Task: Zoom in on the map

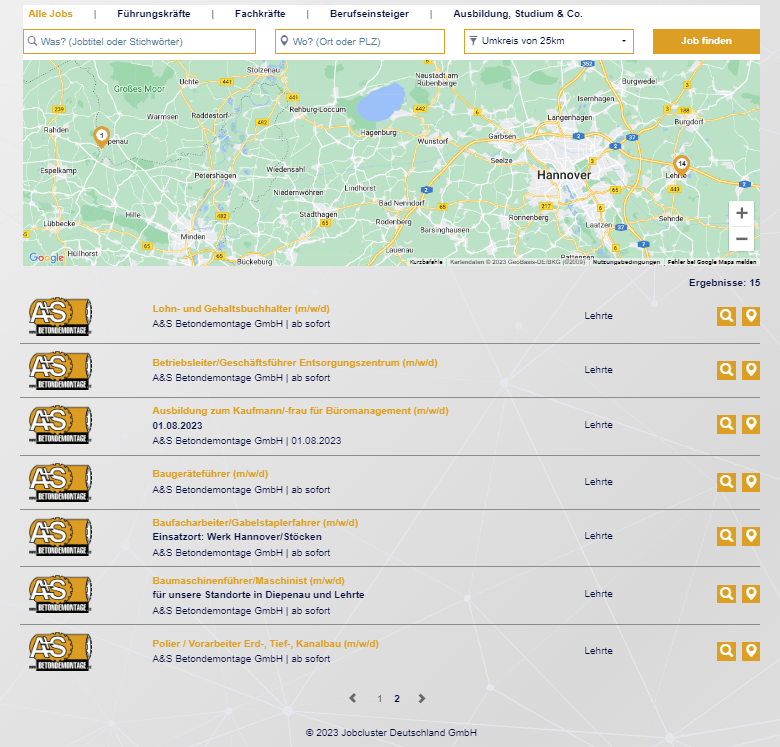Action: [x=741, y=213]
